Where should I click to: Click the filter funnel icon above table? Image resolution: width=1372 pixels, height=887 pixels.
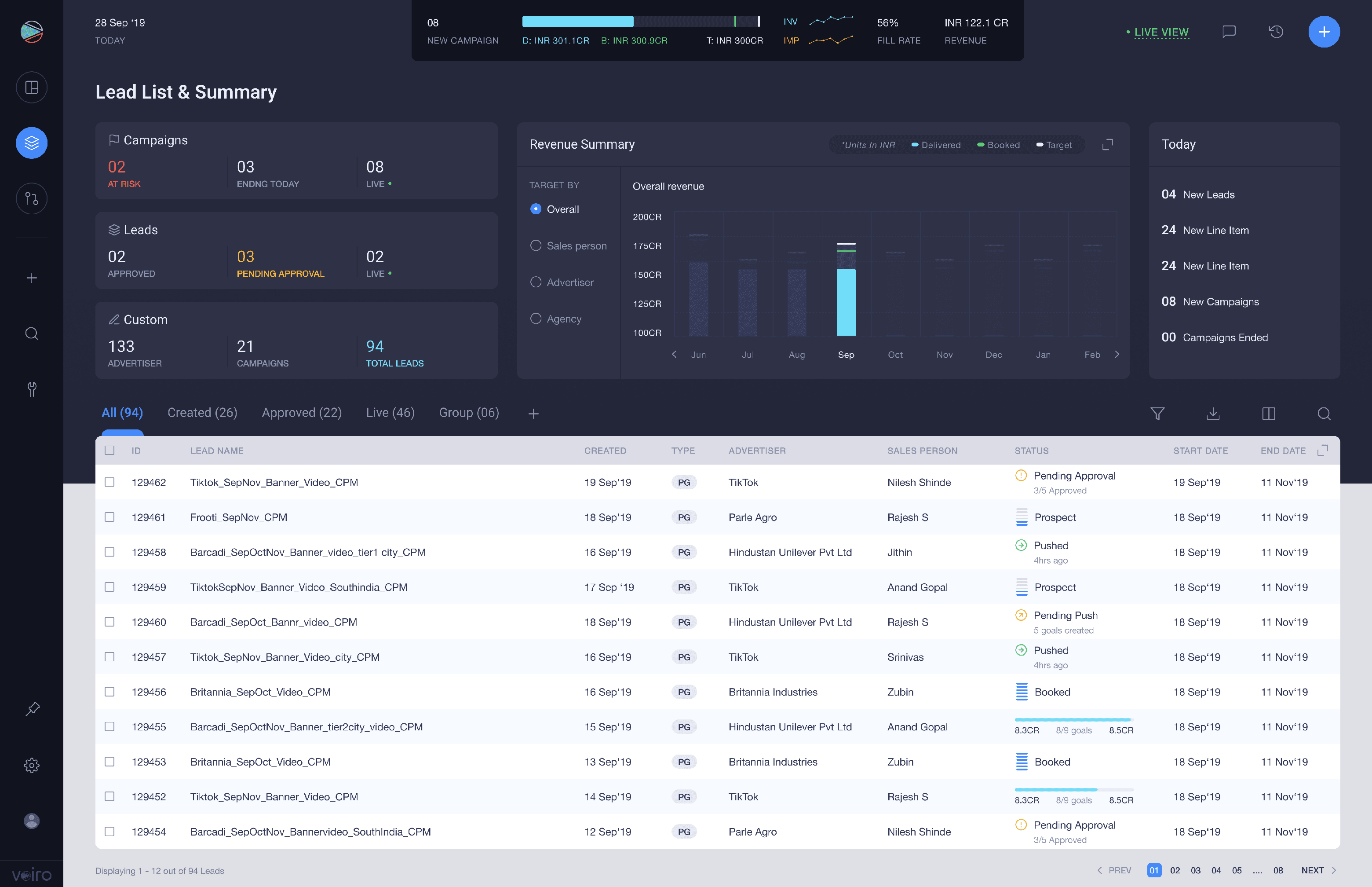pyautogui.click(x=1157, y=414)
